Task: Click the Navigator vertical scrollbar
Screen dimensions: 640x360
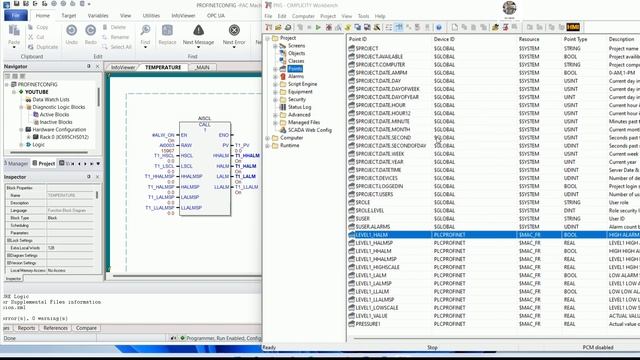Action: [x=98, y=96]
